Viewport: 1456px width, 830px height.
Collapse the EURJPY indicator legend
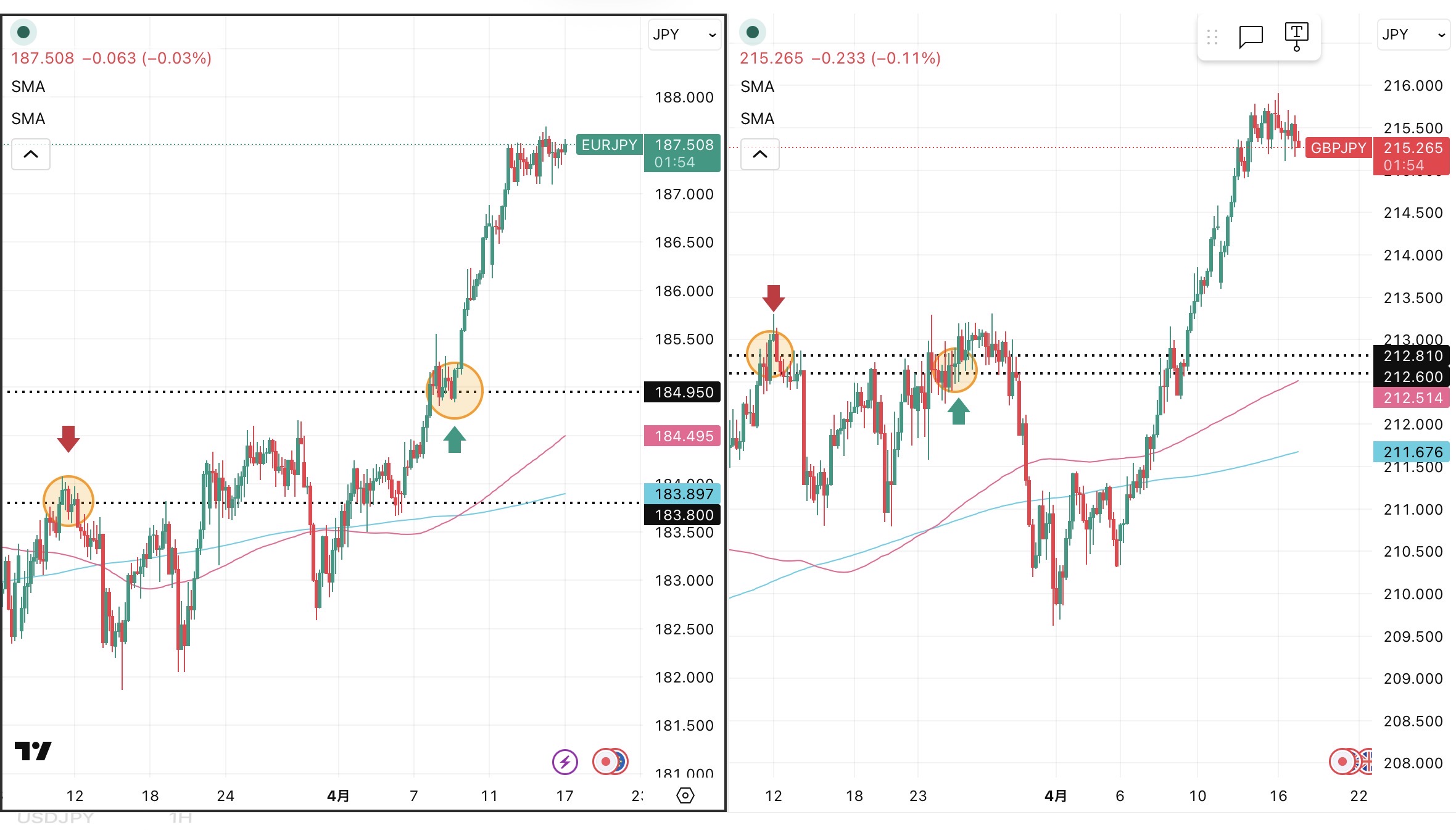click(31, 154)
